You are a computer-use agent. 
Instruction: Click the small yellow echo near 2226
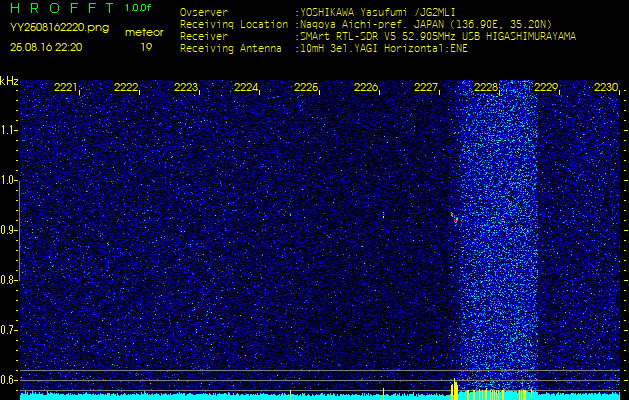click(383, 217)
